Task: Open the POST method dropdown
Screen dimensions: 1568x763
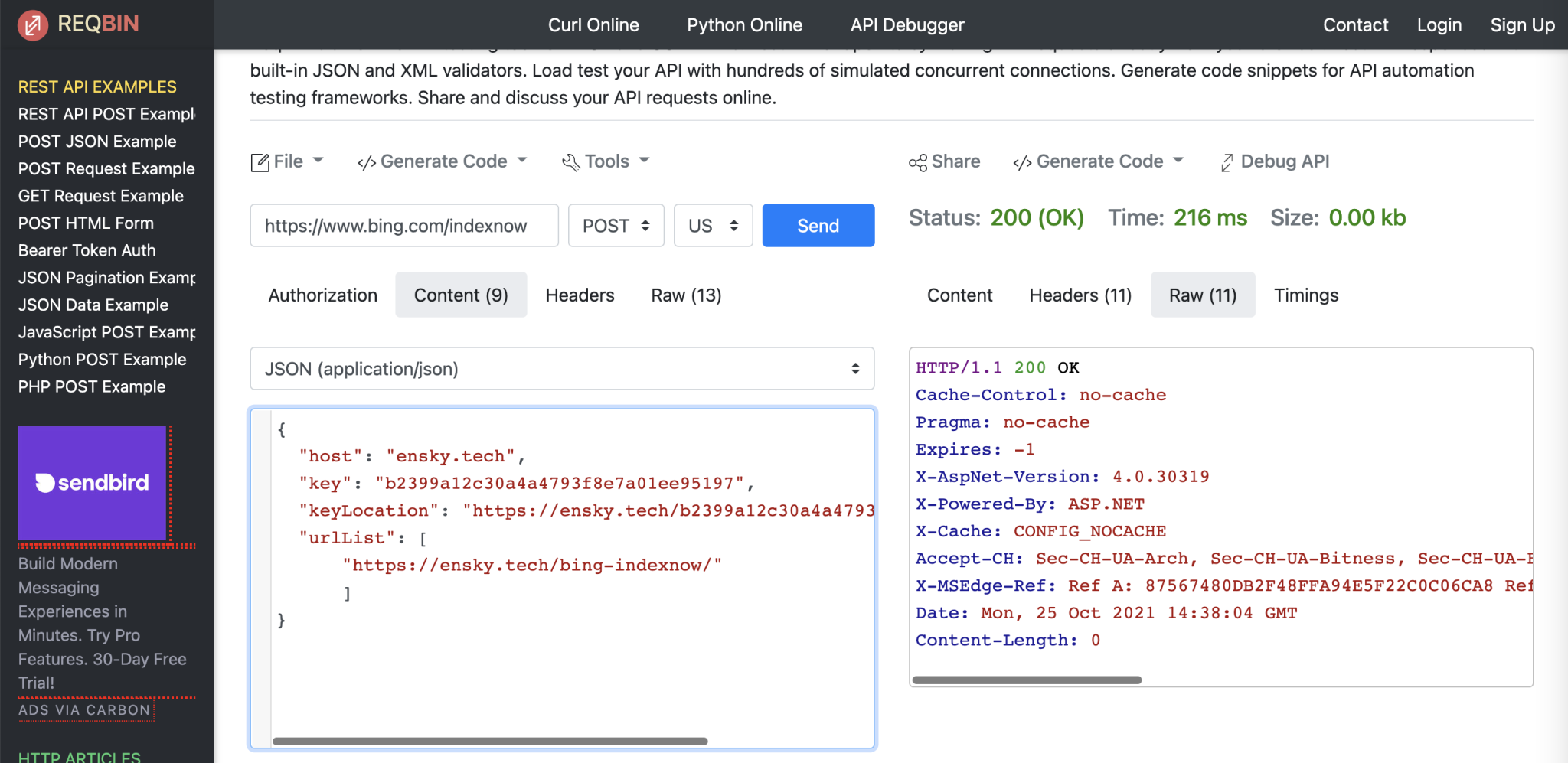Action: tap(616, 226)
